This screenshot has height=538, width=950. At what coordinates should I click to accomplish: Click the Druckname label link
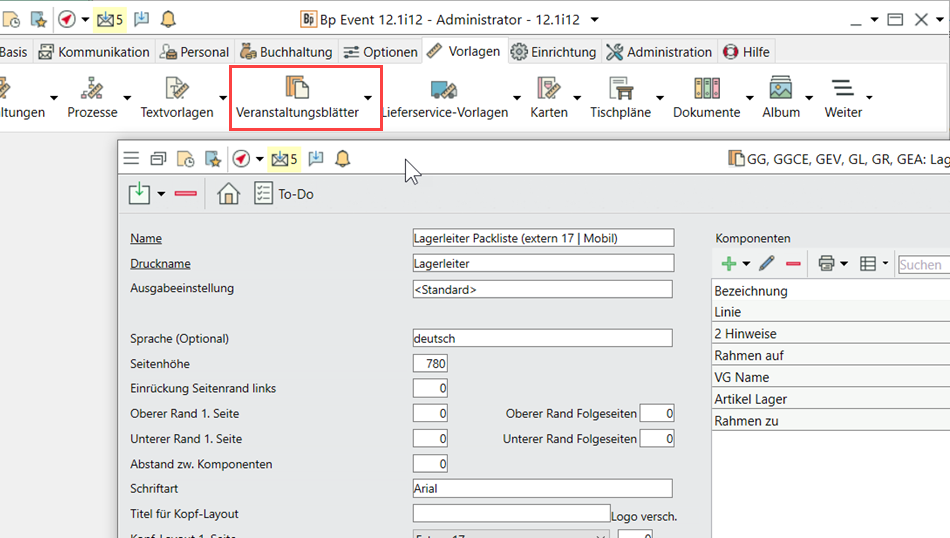coord(160,264)
